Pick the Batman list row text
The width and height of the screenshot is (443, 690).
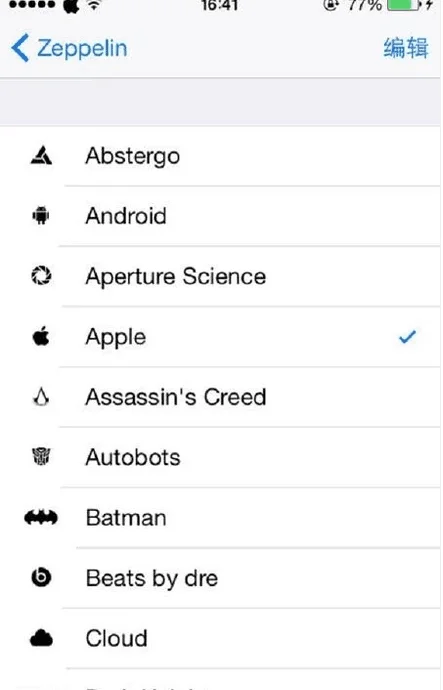click(126, 518)
